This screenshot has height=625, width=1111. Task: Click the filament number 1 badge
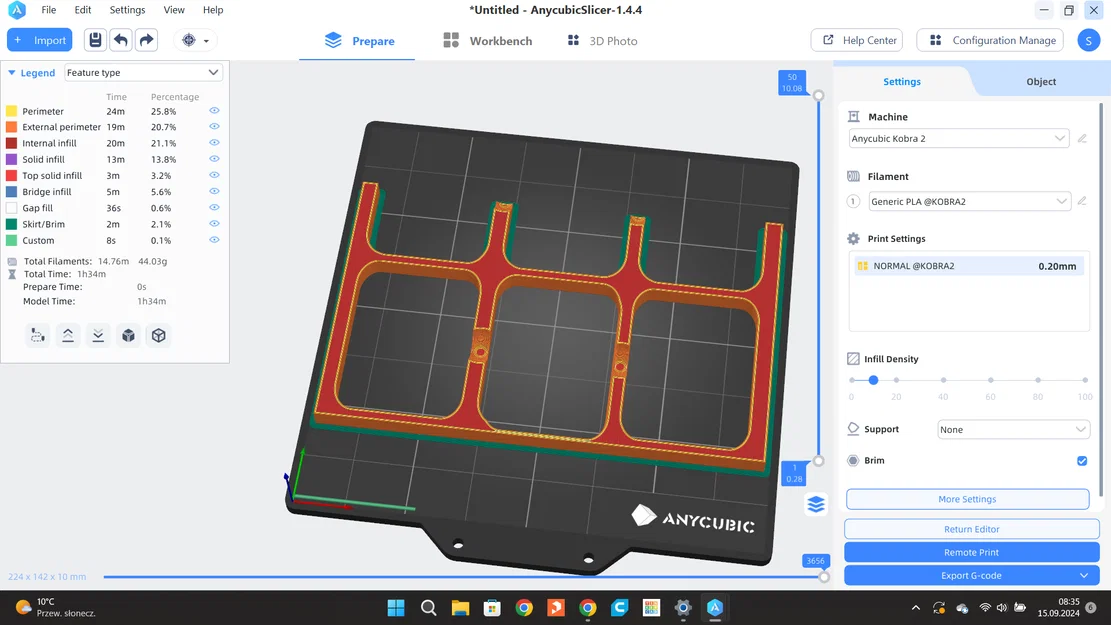[853, 202]
